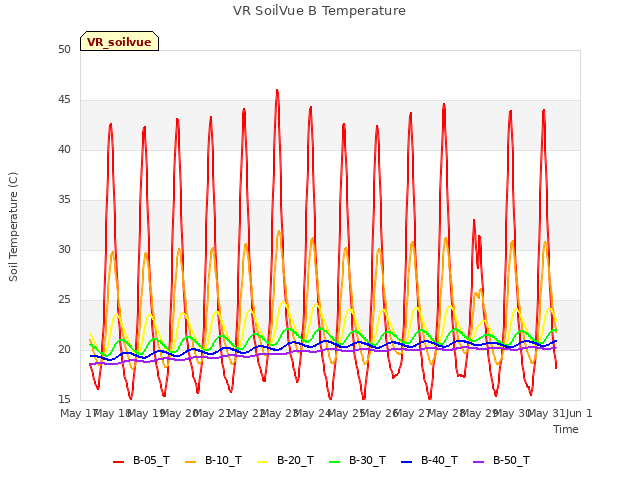
Task: Click the Time axis label
Action: pyautogui.click(x=566, y=429)
